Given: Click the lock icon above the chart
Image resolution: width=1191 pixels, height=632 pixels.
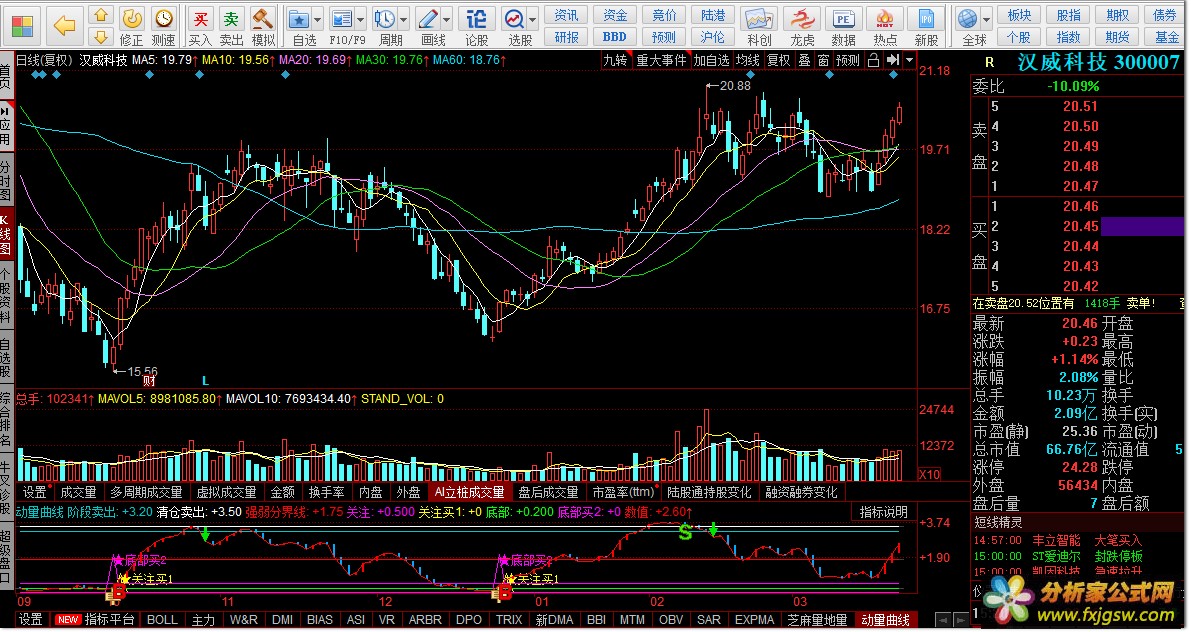Looking at the screenshot, I should tap(874, 60).
